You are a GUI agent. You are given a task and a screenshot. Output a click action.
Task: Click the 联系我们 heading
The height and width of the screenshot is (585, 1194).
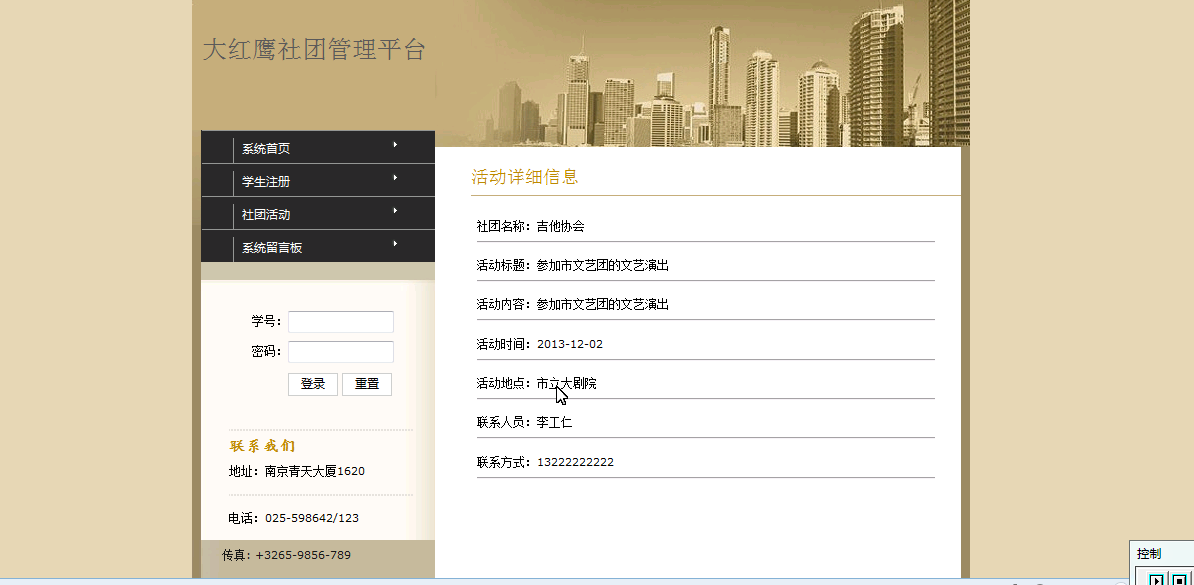pos(262,446)
